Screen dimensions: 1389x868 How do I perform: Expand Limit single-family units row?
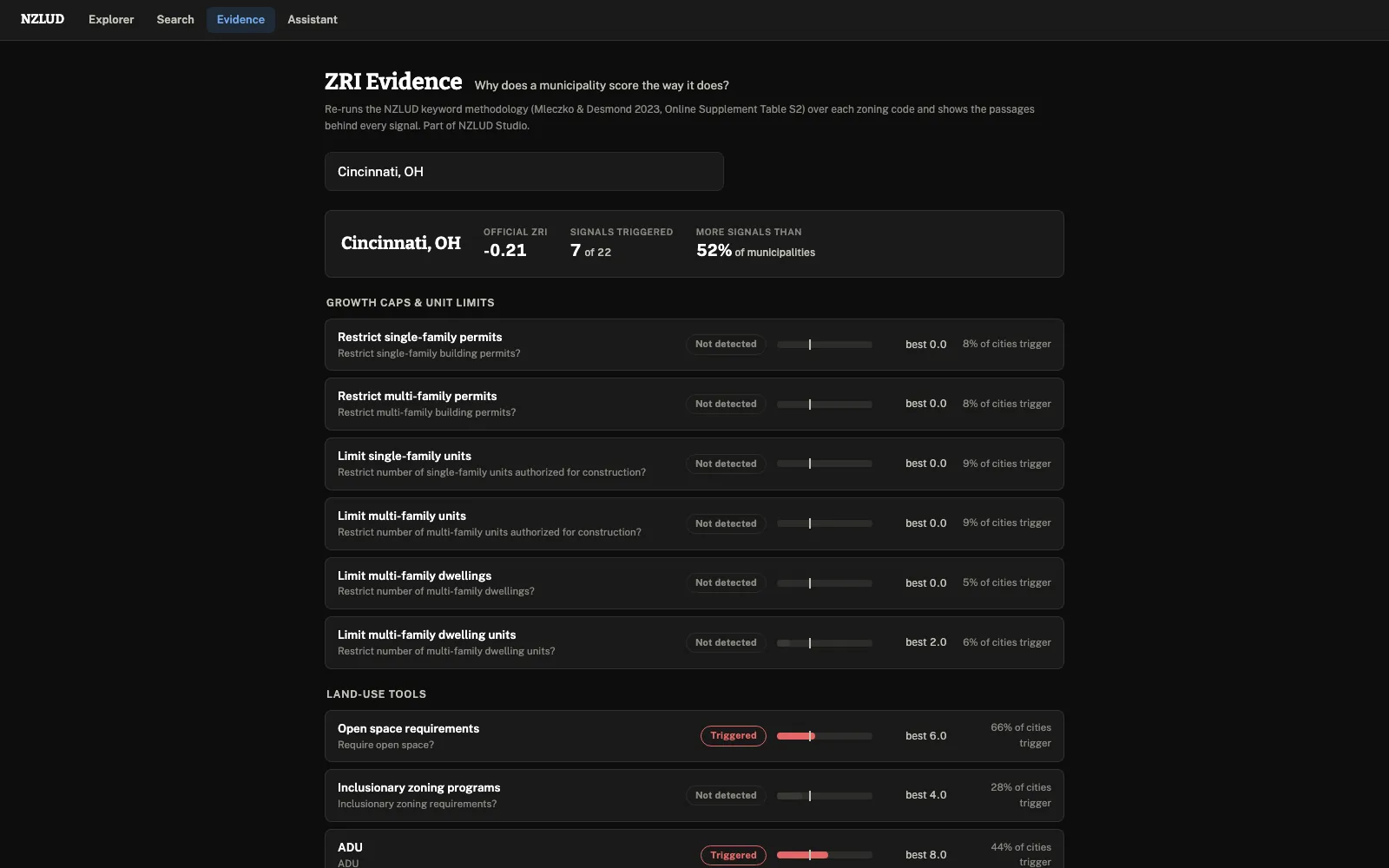(x=694, y=464)
